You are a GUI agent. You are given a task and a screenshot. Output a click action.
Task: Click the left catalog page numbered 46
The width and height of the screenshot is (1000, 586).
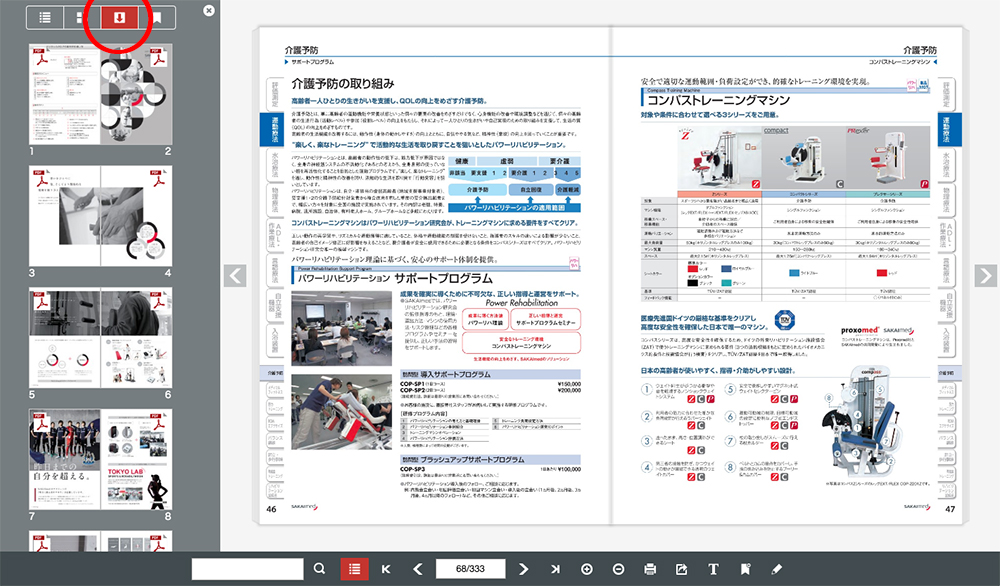pyautogui.click(x=434, y=275)
